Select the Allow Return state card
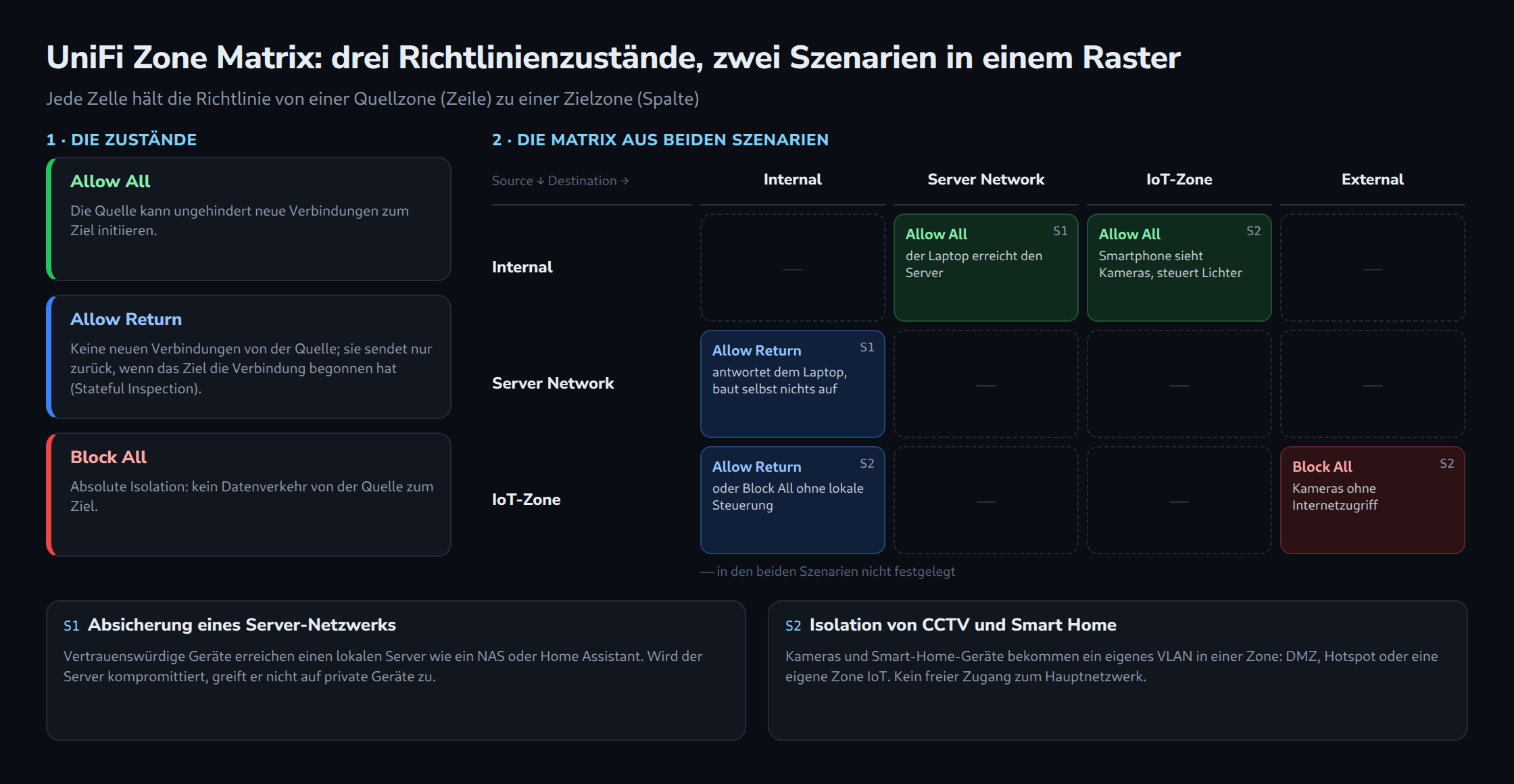1514x784 pixels. 249,357
